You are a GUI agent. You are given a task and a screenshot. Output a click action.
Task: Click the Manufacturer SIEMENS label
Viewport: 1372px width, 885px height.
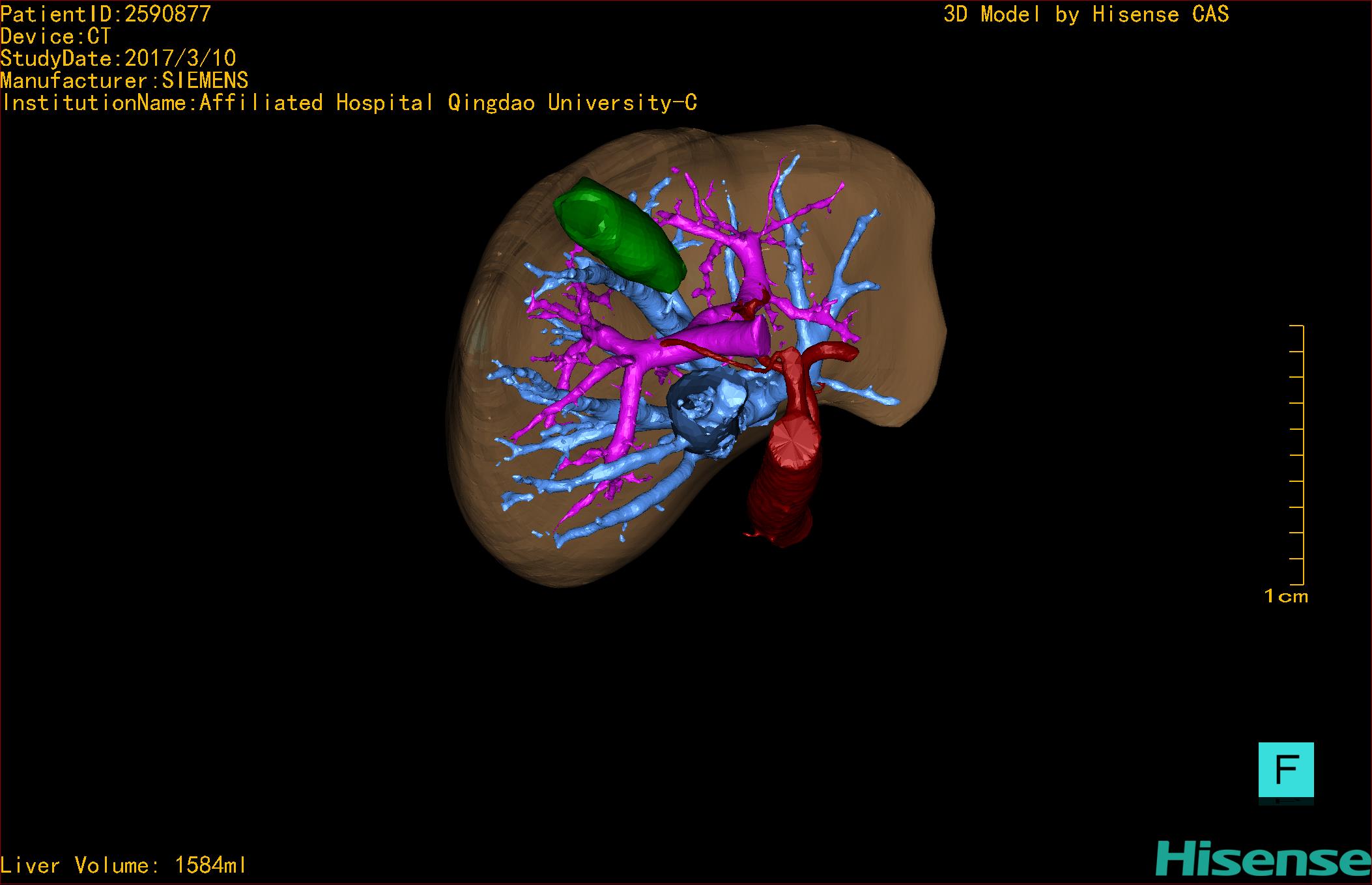(x=124, y=81)
